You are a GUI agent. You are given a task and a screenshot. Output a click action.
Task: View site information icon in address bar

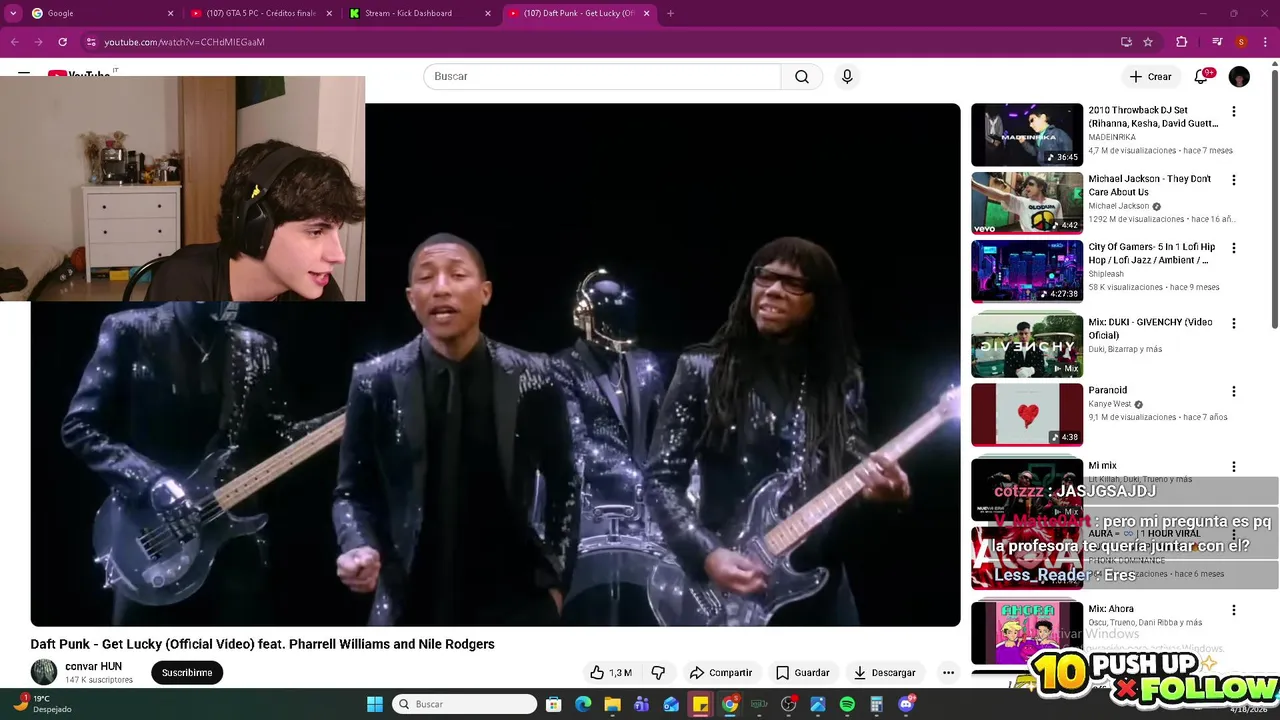click(x=91, y=42)
